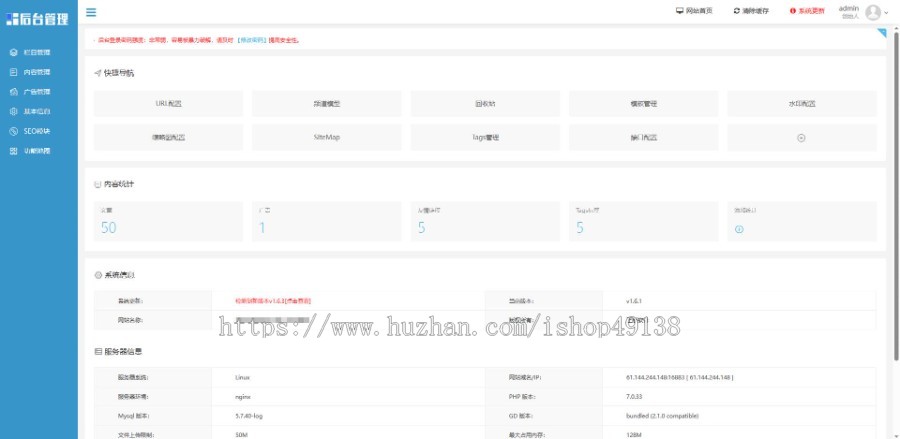Screen dimensions: 900x439
Task: Click the 友情链接 count card
Action: click(485, 221)
